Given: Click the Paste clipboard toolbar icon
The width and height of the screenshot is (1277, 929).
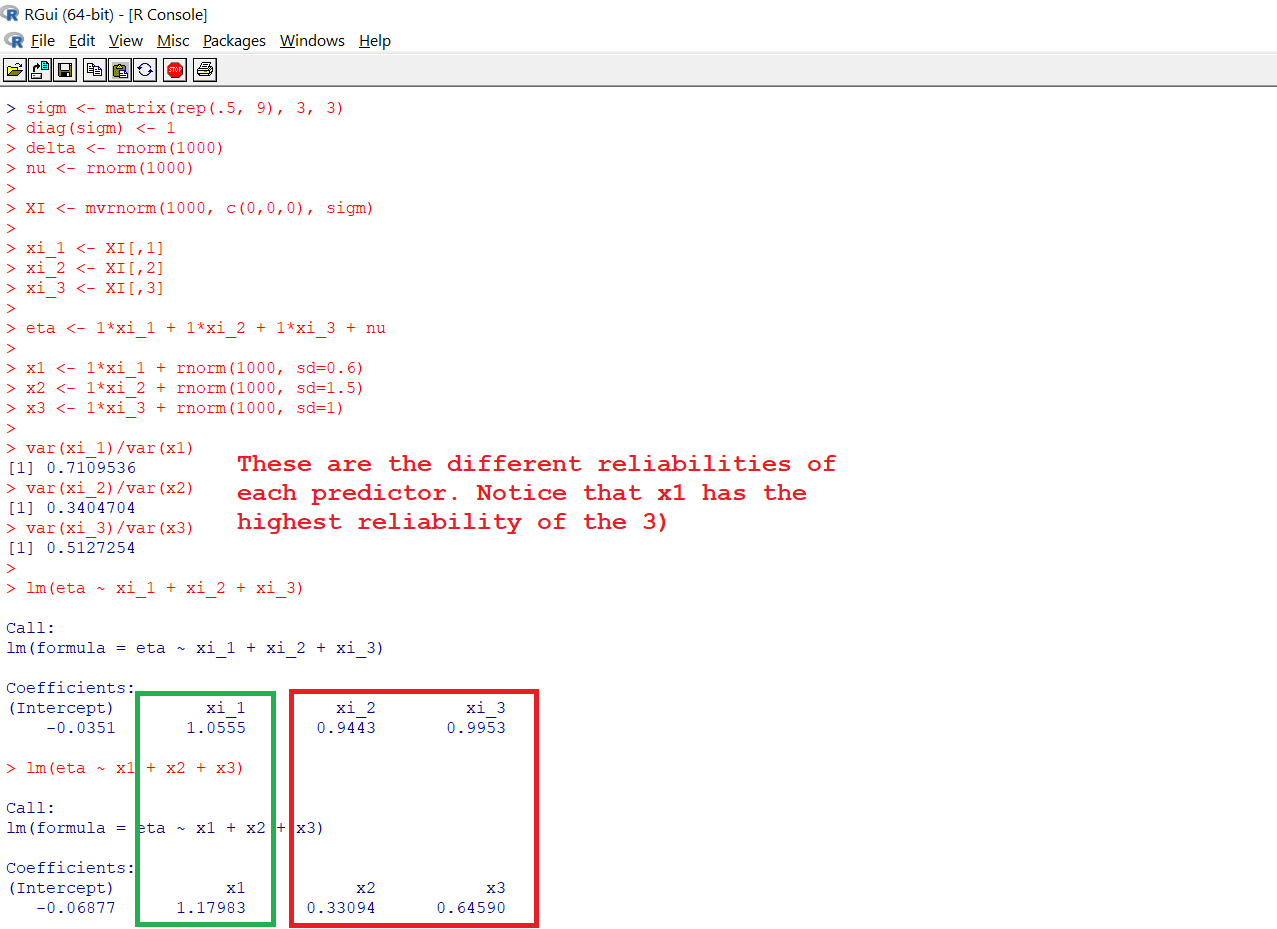Looking at the screenshot, I should [x=120, y=70].
